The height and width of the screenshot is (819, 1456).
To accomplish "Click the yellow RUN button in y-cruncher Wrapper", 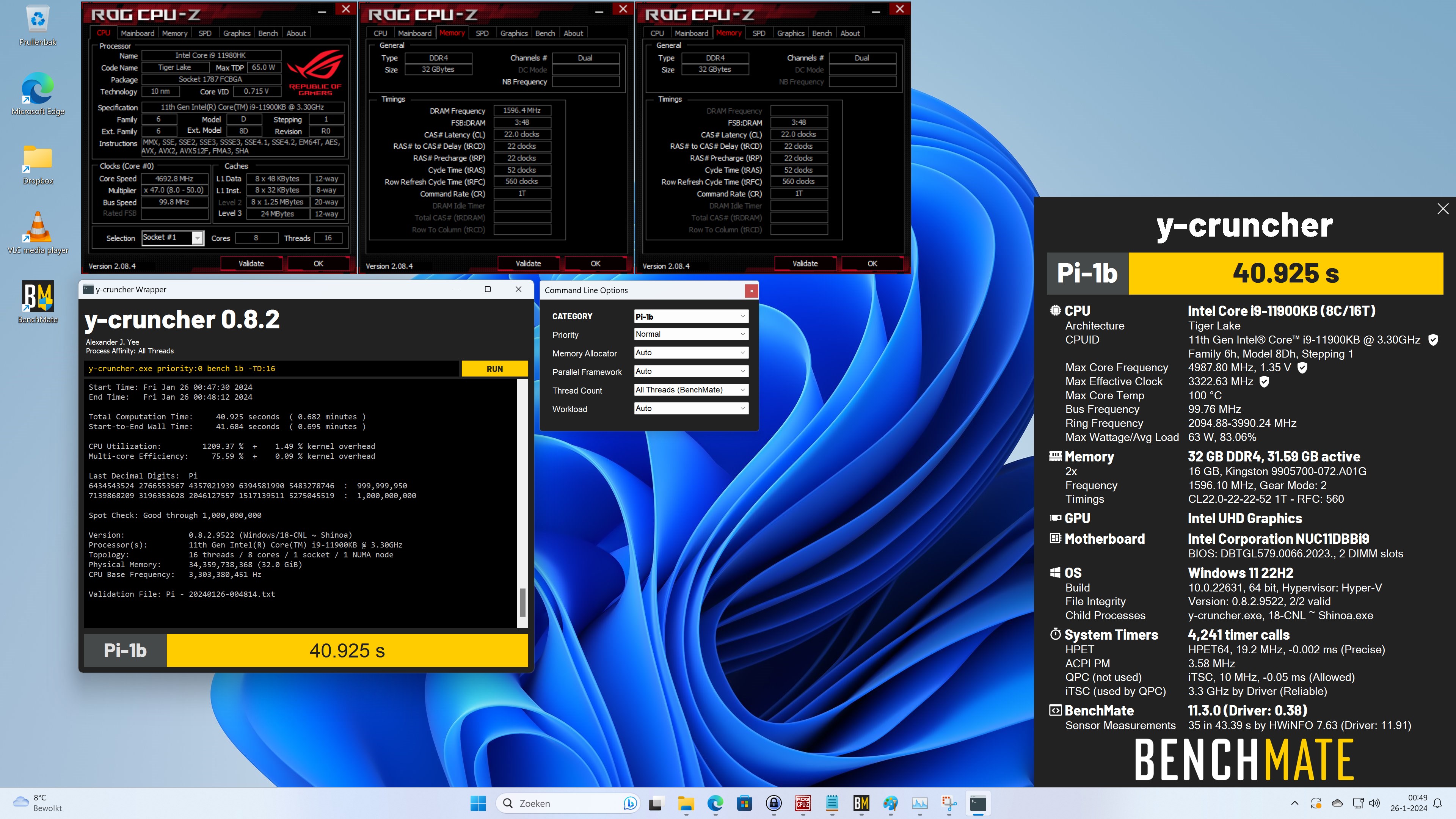I will [x=494, y=369].
